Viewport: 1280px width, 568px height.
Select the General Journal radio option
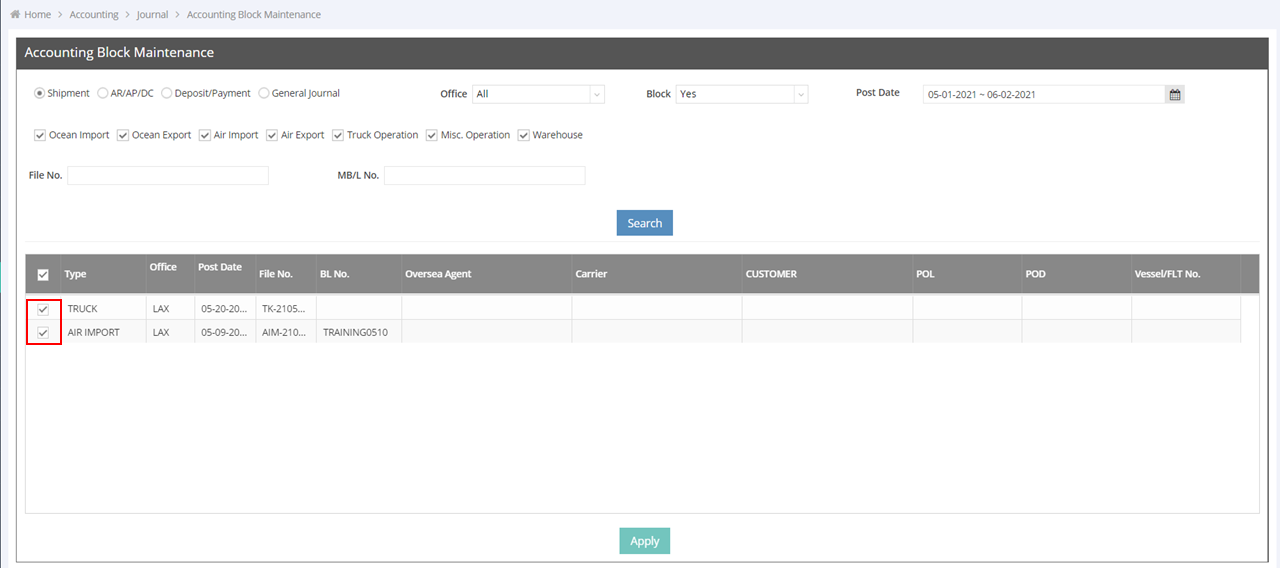(264, 94)
